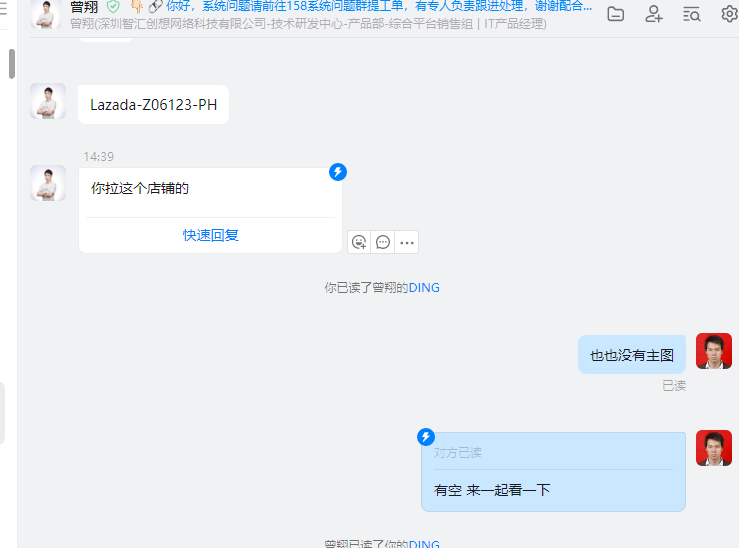The width and height of the screenshot is (739, 548).
Task: Click the verified shield badge beside 曾翔
Action: [x=113, y=7]
